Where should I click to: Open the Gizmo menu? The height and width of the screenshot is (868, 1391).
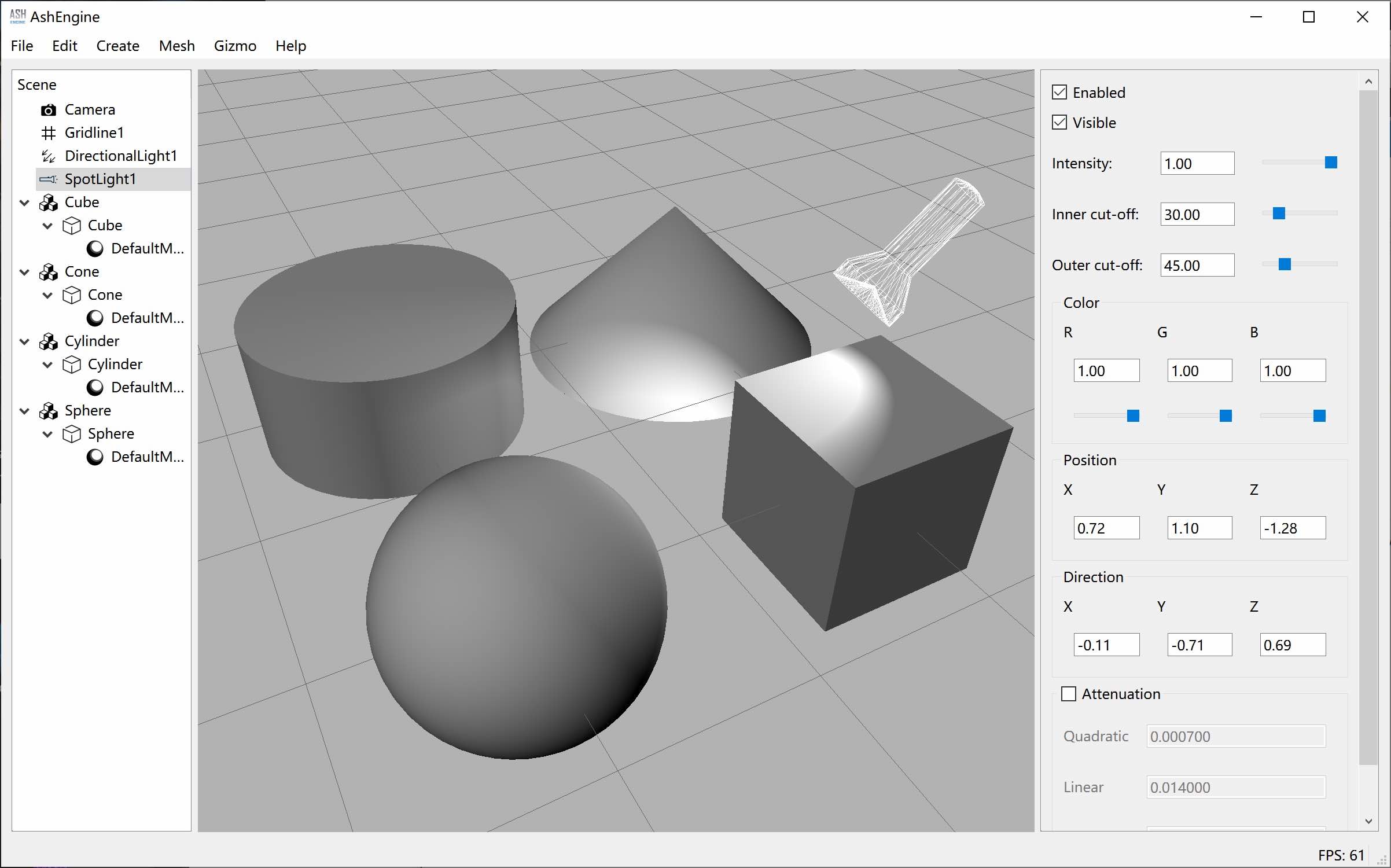coord(235,46)
